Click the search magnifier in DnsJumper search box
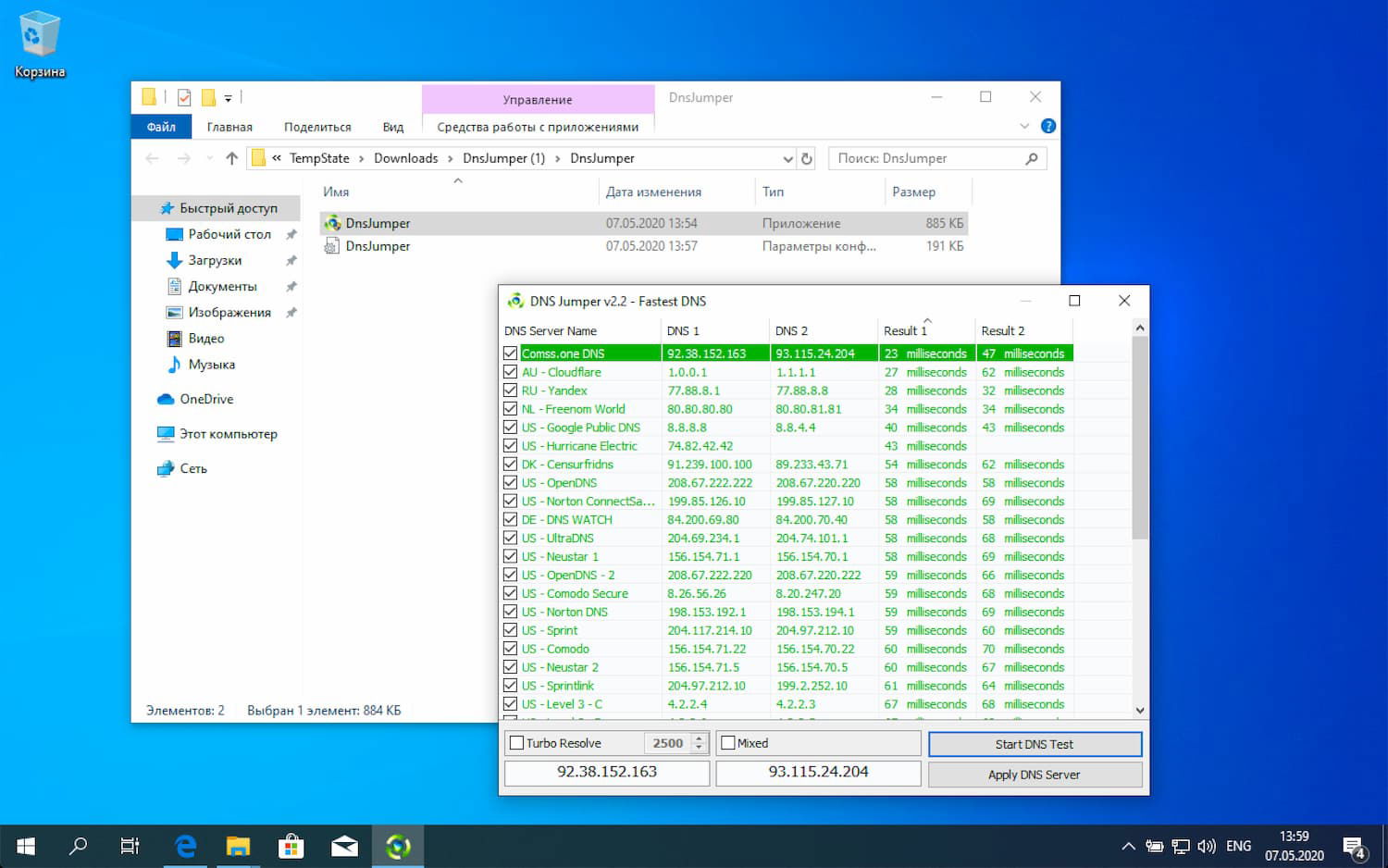The width and height of the screenshot is (1388, 868). click(x=1032, y=159)
